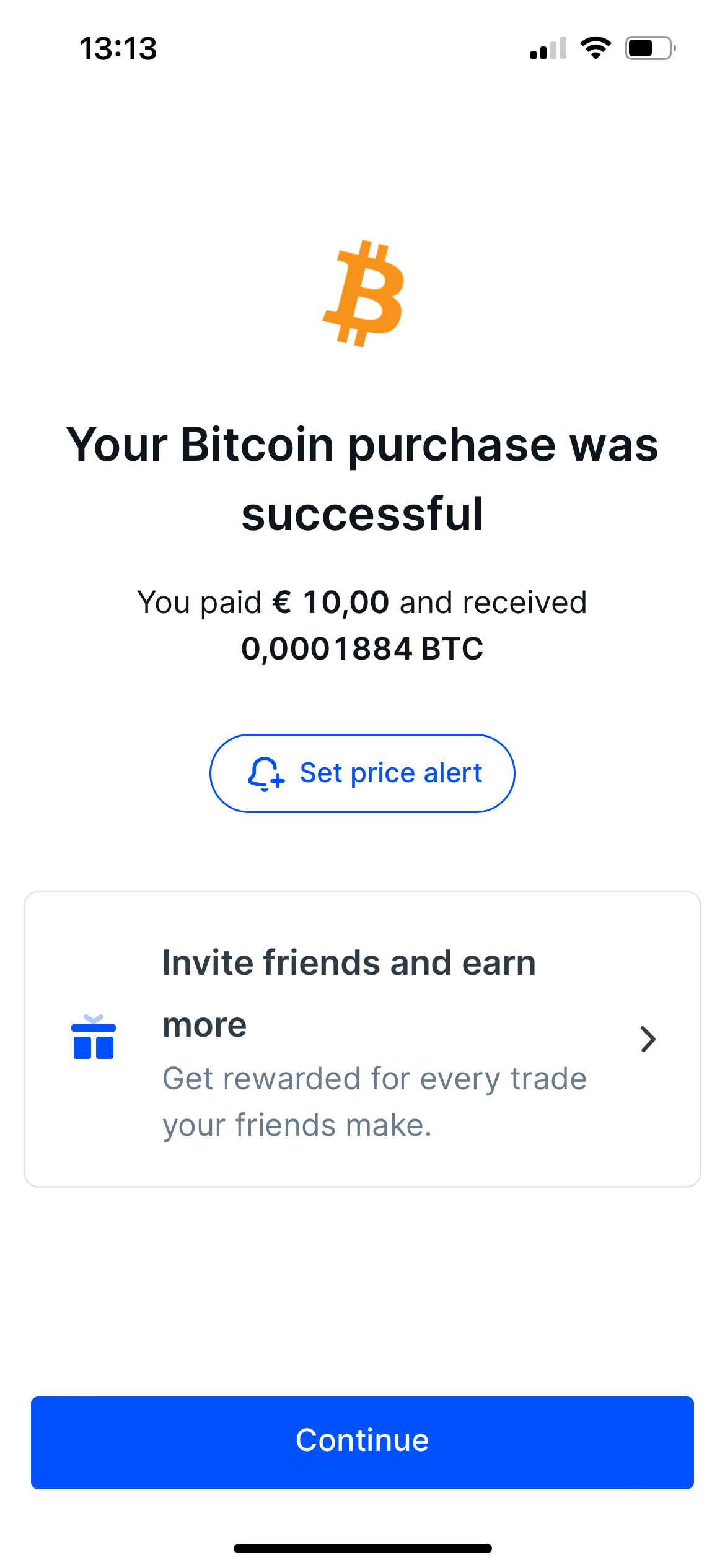Click the bell icon in Set price alert
The height and width of the screenshot is (1568, 725).
click(266, 774)
